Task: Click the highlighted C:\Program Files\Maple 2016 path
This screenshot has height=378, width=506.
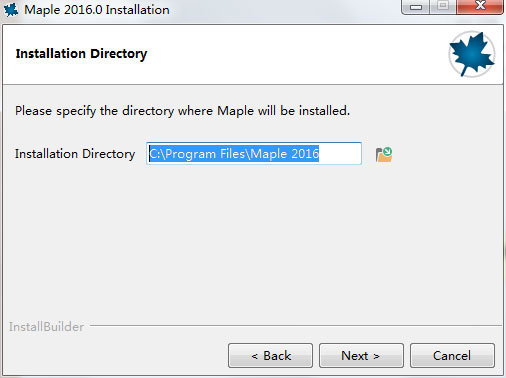Action: pos(234,154)
